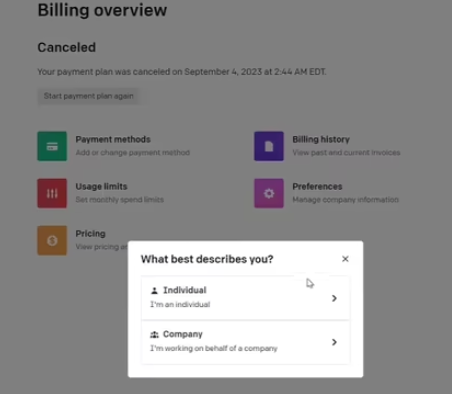Screen dimensions: 452x394
Task: Click 'I'm working on behalf of a company' text
Action: pos(214,348)
